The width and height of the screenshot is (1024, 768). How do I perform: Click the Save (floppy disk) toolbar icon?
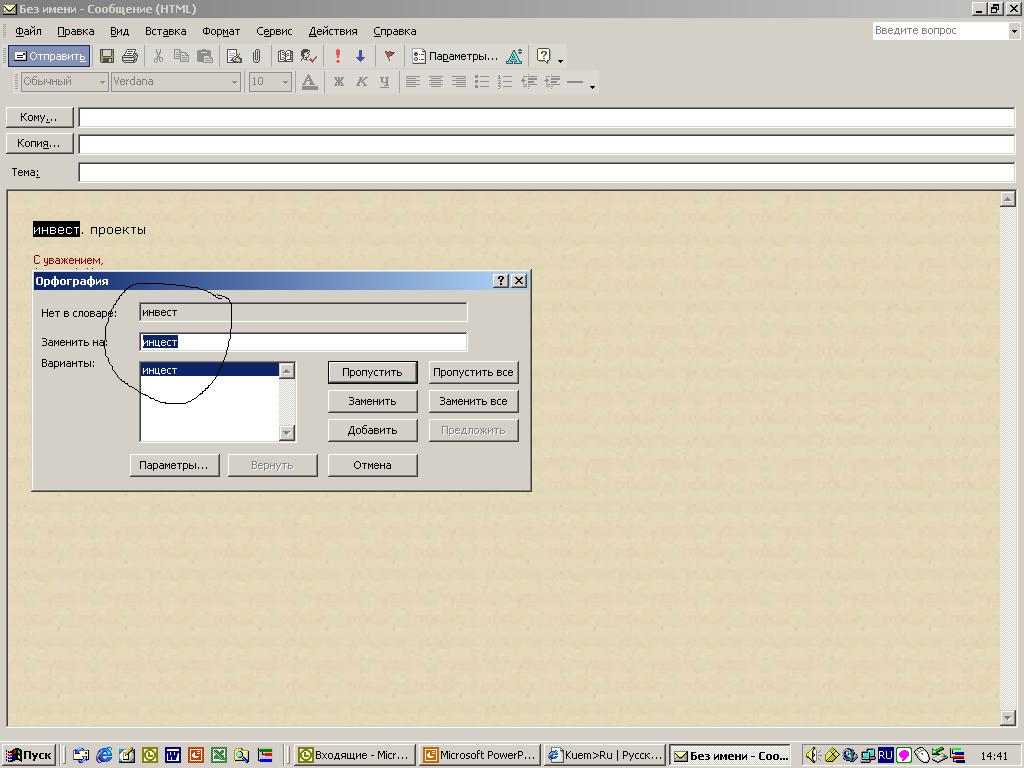coord(107,57)
